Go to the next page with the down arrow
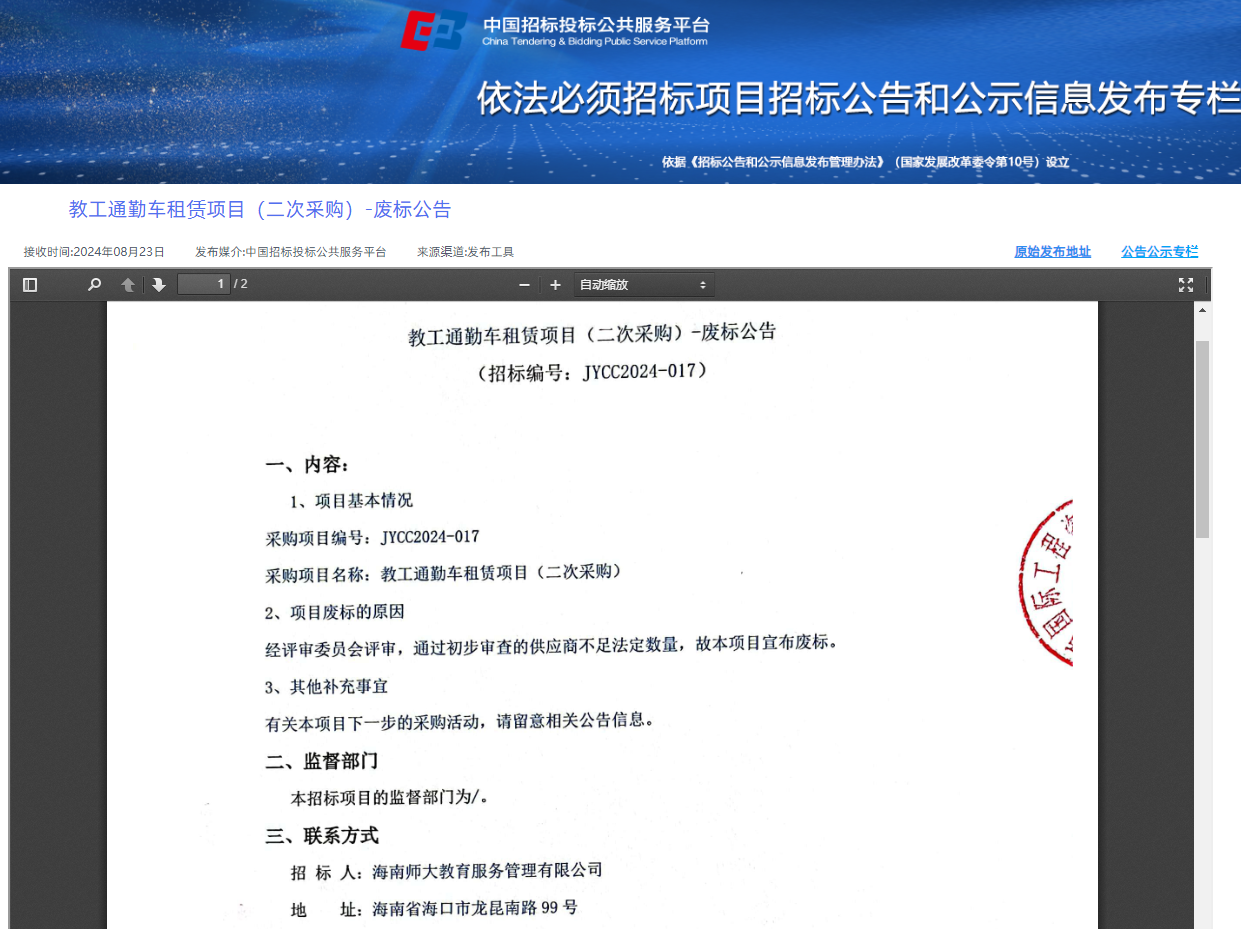This screenshot has width=1241, height=929. (x=159, y=284)
